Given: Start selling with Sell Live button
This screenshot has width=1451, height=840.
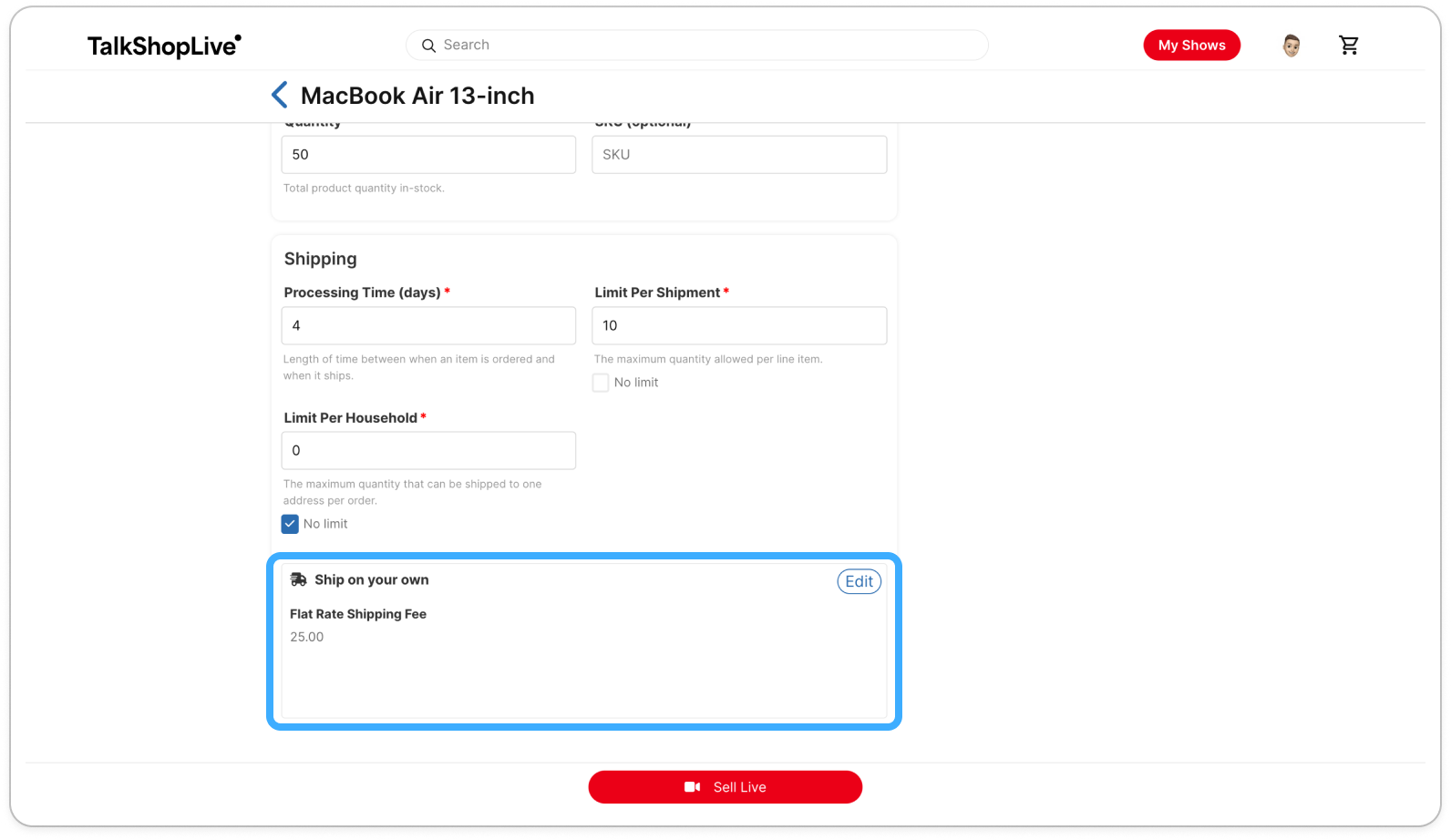Looking at the screenshot, I should (725, 787).
